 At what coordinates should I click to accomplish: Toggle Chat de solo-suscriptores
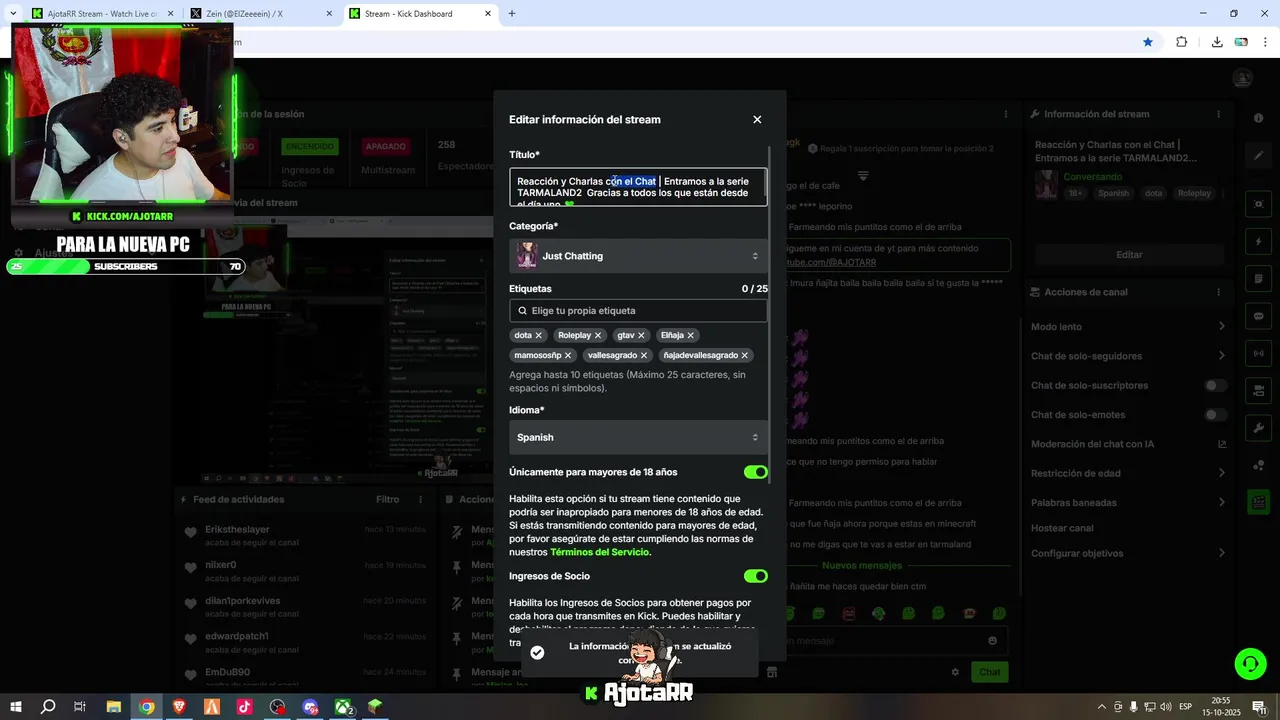(x=1215, y=385)
